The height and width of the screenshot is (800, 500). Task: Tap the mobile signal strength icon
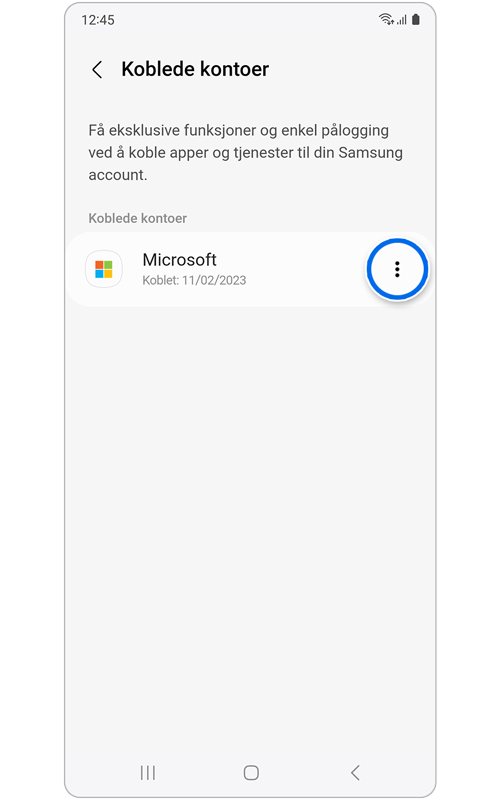(402, 19)
